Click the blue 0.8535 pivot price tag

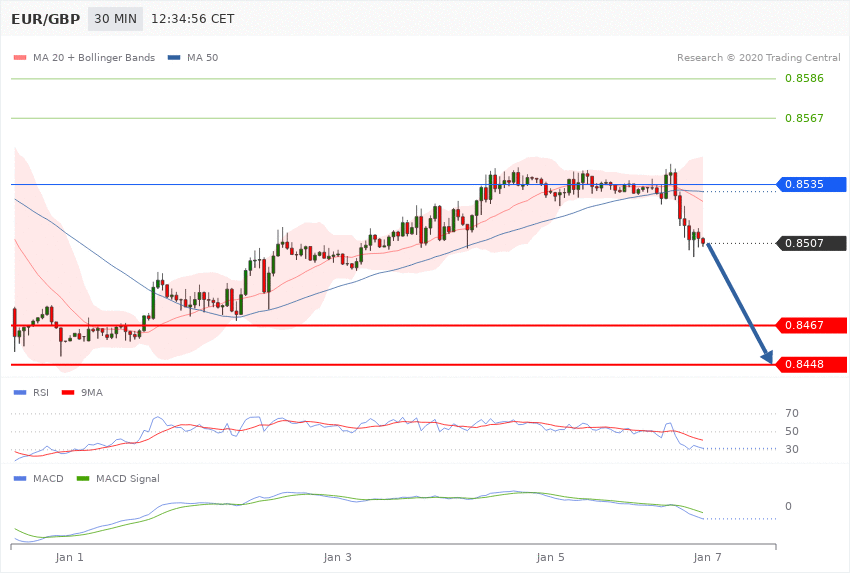(812, 184)
